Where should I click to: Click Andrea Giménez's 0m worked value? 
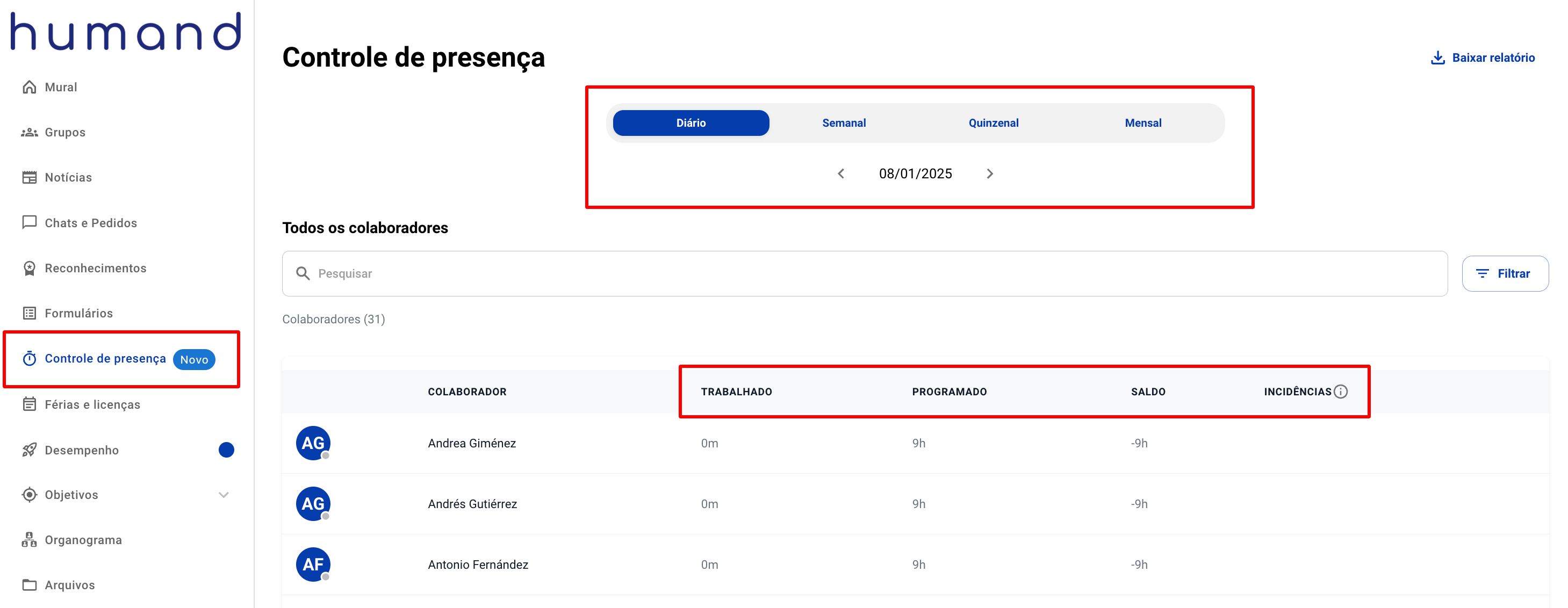point(709,444)
